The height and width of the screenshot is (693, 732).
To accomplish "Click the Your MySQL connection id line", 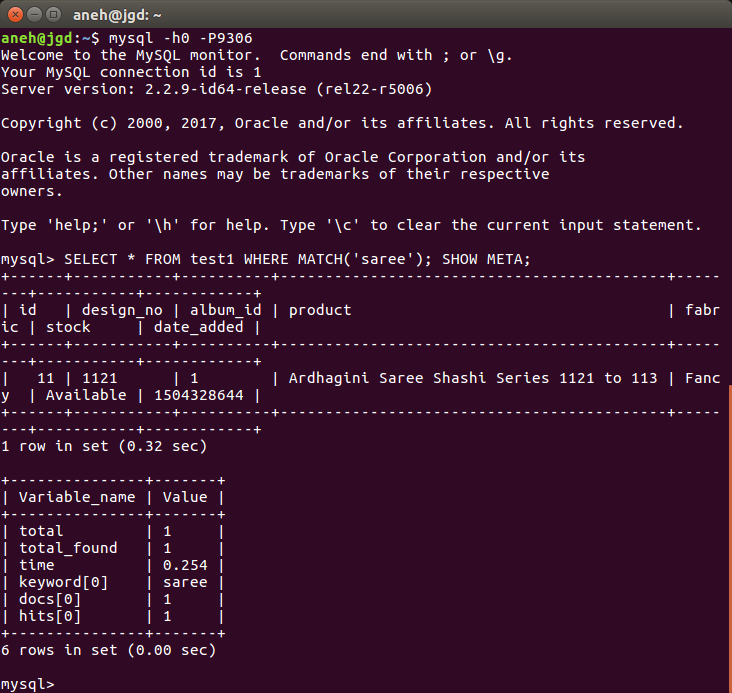I will tap(131, 72).
